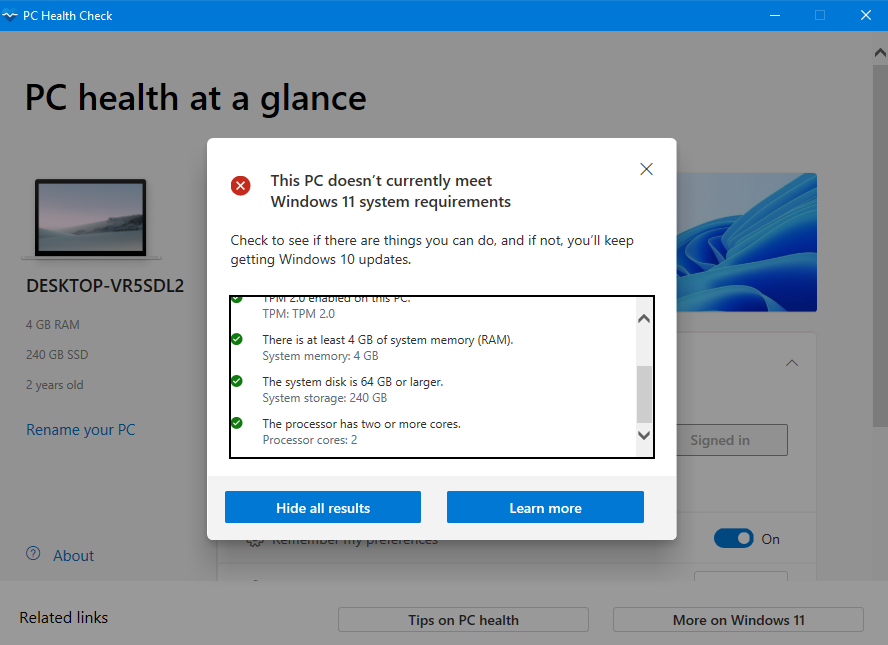Select 'TPM: TPM 2.0' text
Viewport: 888px width, 645px height.
tap(298, 314)
